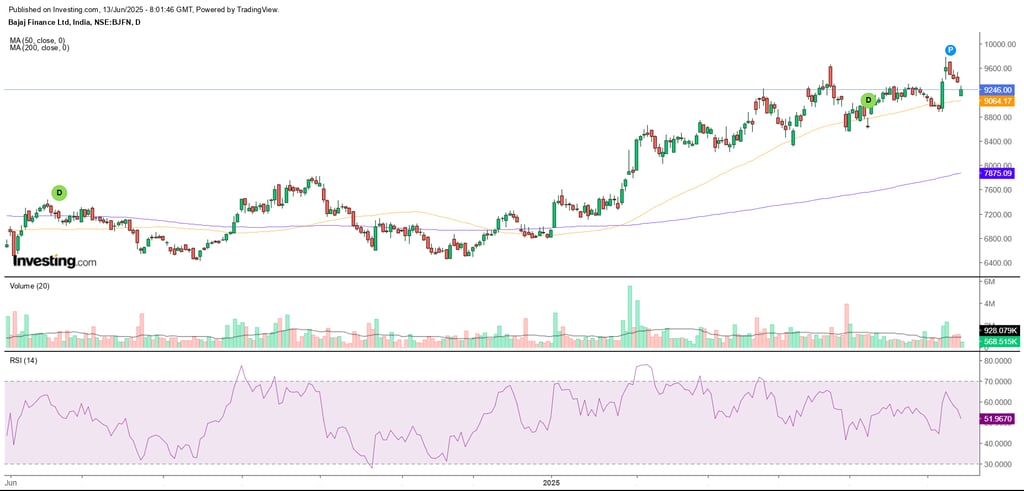1024x491 pixels.
Task: Click the 7600.00 price axis label
Action: tap(1000, 190)
